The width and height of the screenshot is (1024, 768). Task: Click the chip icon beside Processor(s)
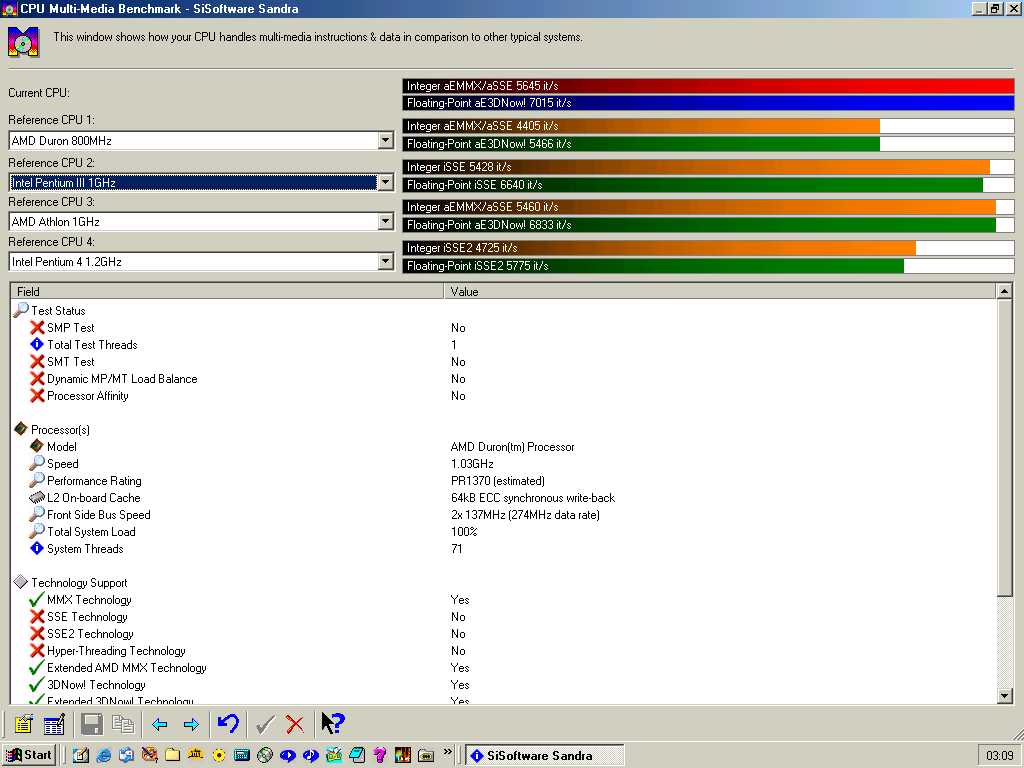(x=21, y=429)
